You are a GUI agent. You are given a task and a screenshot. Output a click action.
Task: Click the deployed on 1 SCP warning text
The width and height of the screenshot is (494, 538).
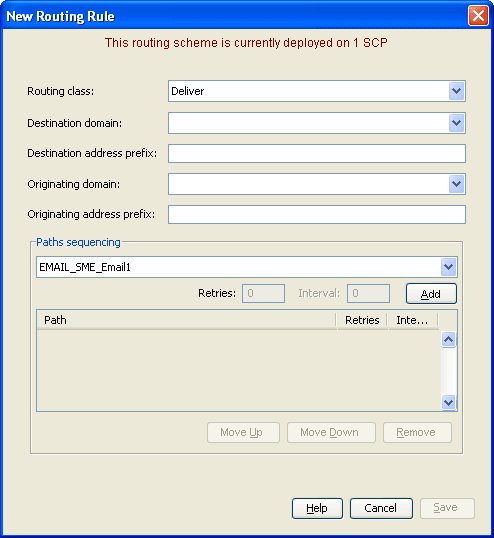246,43
